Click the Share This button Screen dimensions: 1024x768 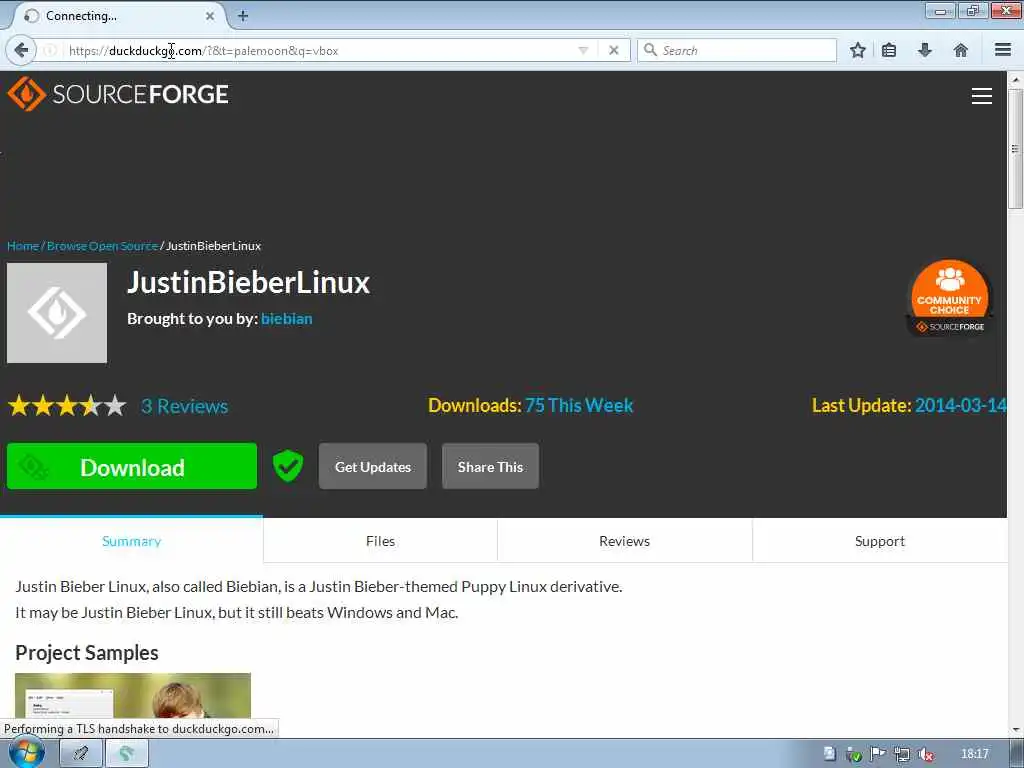[490, 466]
